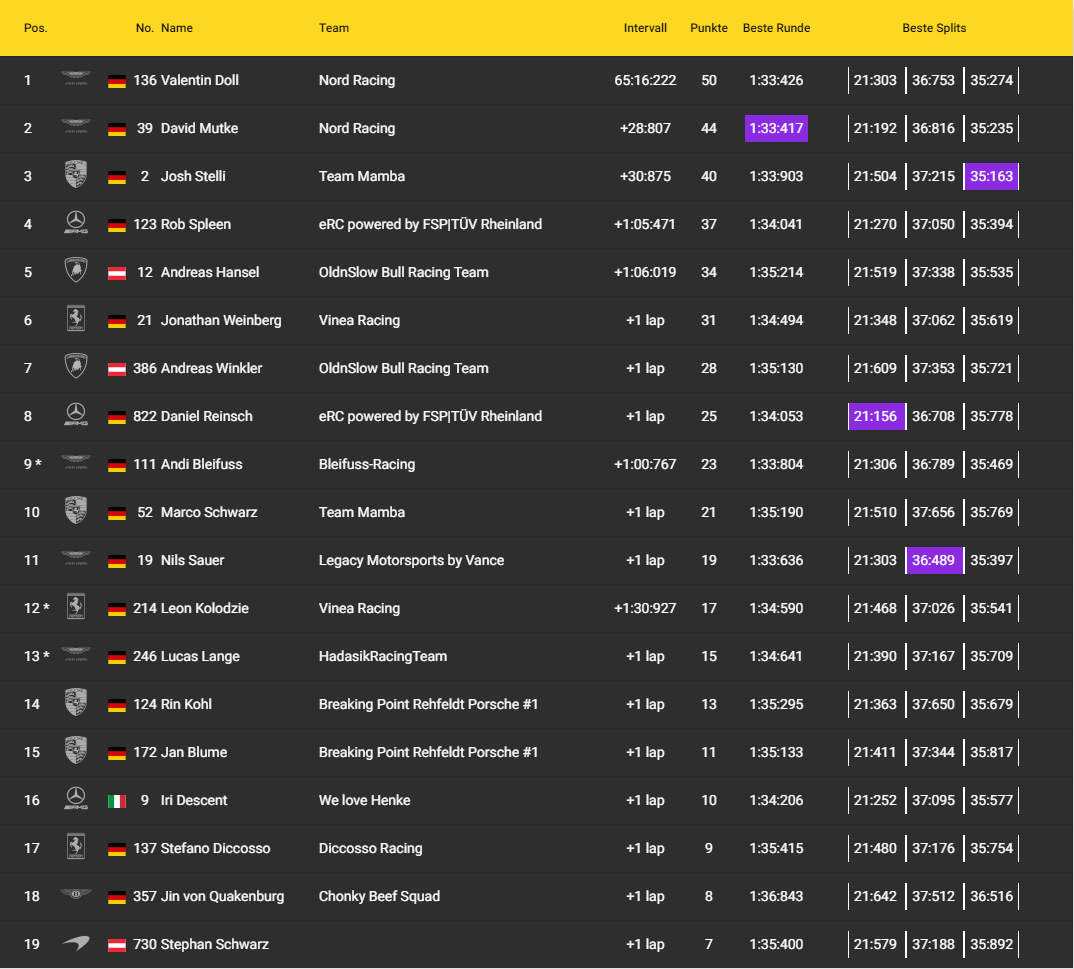The height and width of the screenshot is (969, 1074).
Task: Select the Intervall column header
Action: 645,28
